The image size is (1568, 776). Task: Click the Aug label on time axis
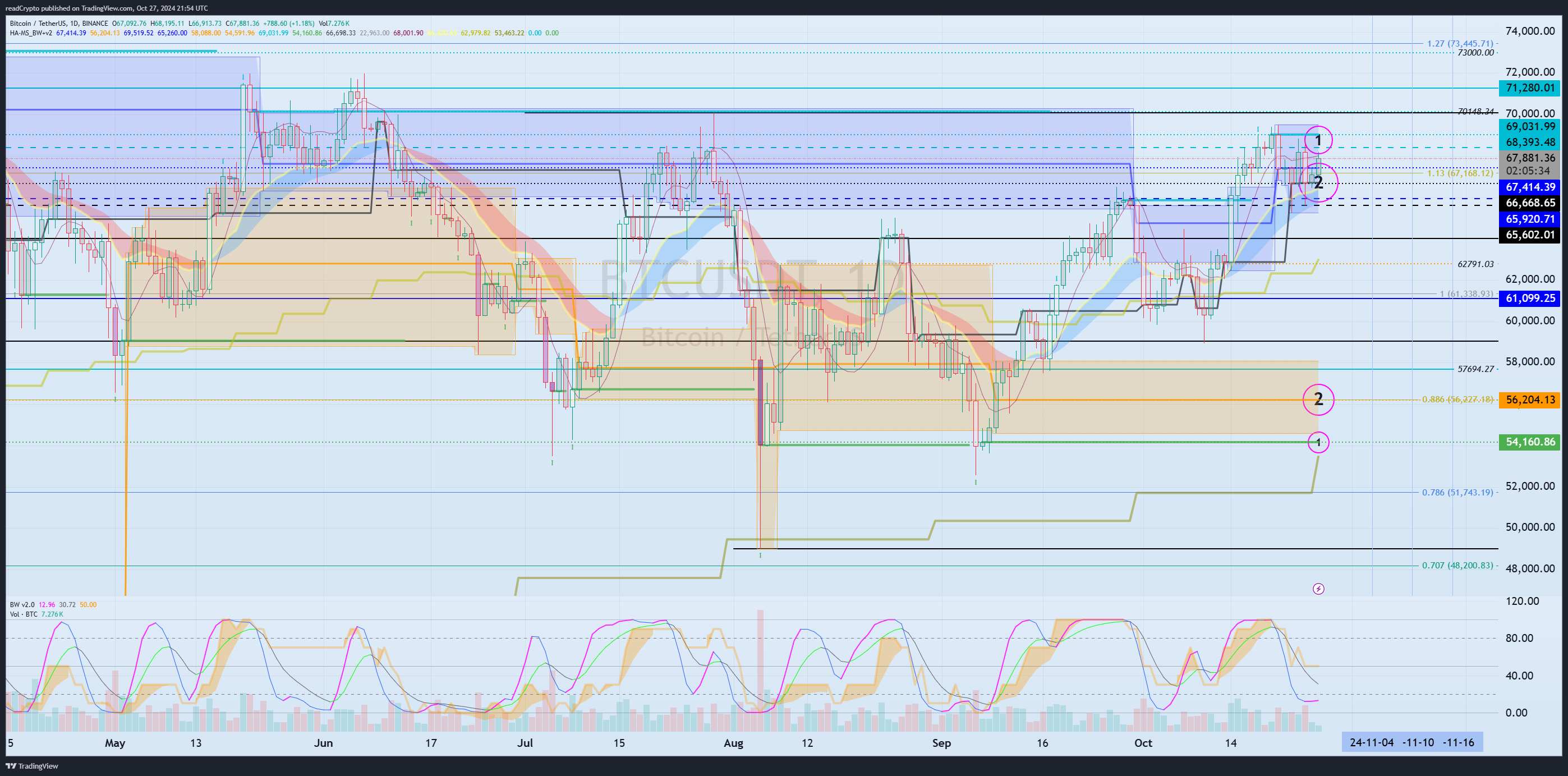click(x=733, y=742)
